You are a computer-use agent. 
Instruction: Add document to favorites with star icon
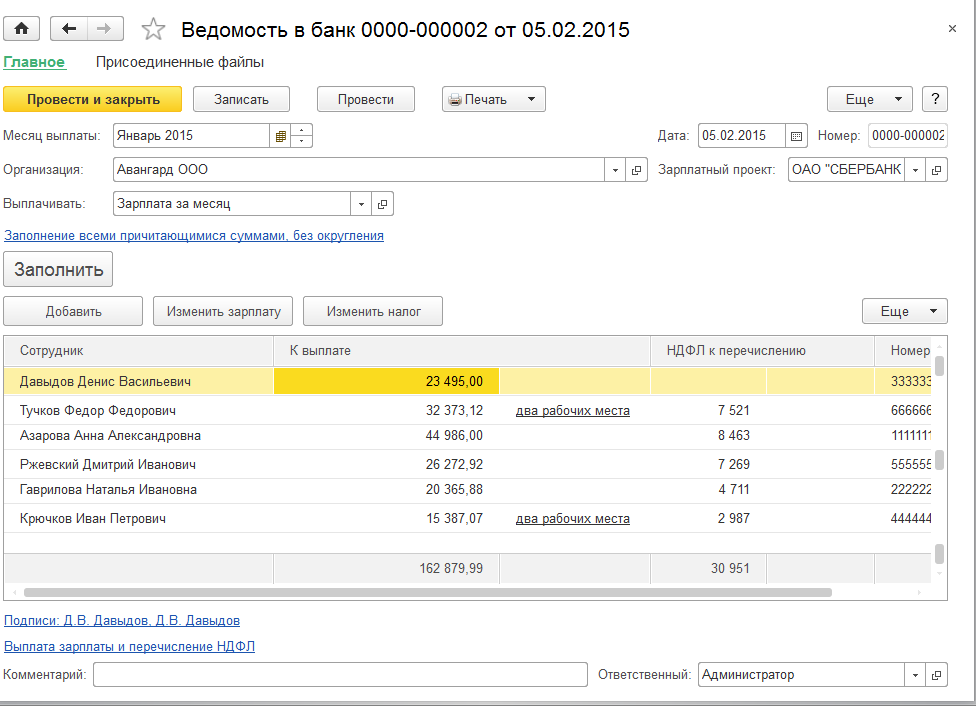153,29
